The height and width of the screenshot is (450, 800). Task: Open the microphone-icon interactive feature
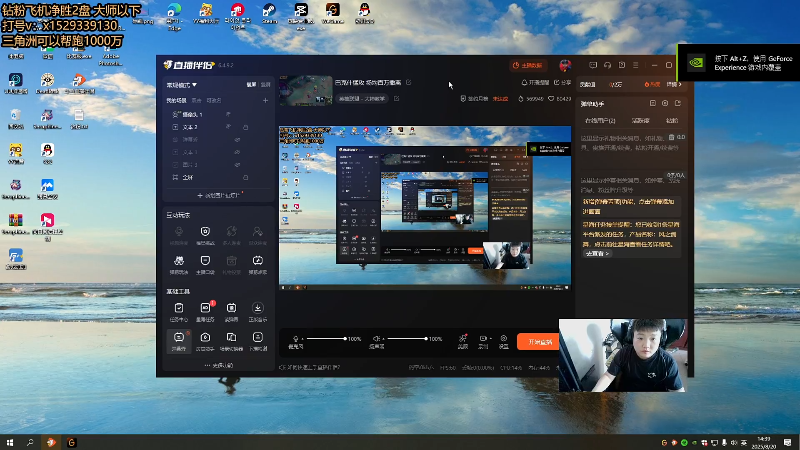click(x=179, y=235)
